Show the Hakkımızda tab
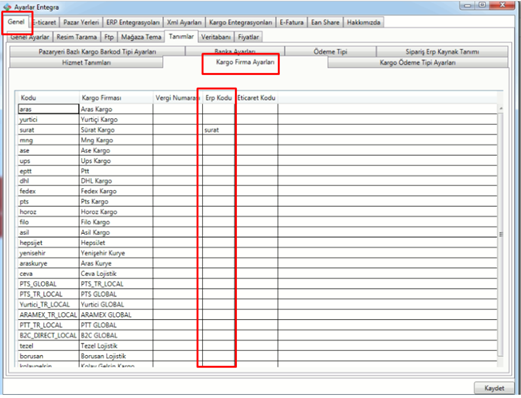 pyautogui.click(x=363, y=22)
